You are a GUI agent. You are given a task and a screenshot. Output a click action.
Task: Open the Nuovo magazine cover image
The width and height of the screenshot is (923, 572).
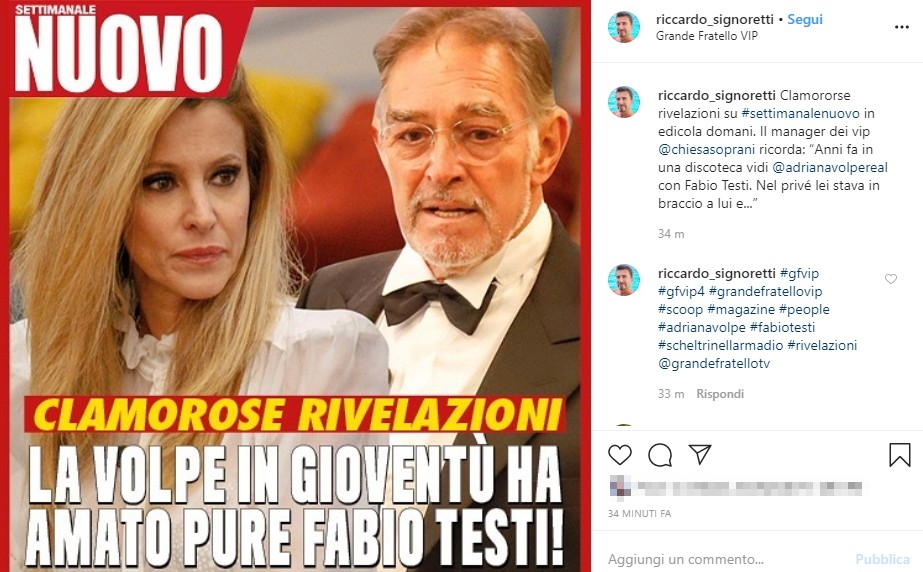pos(296,286)
